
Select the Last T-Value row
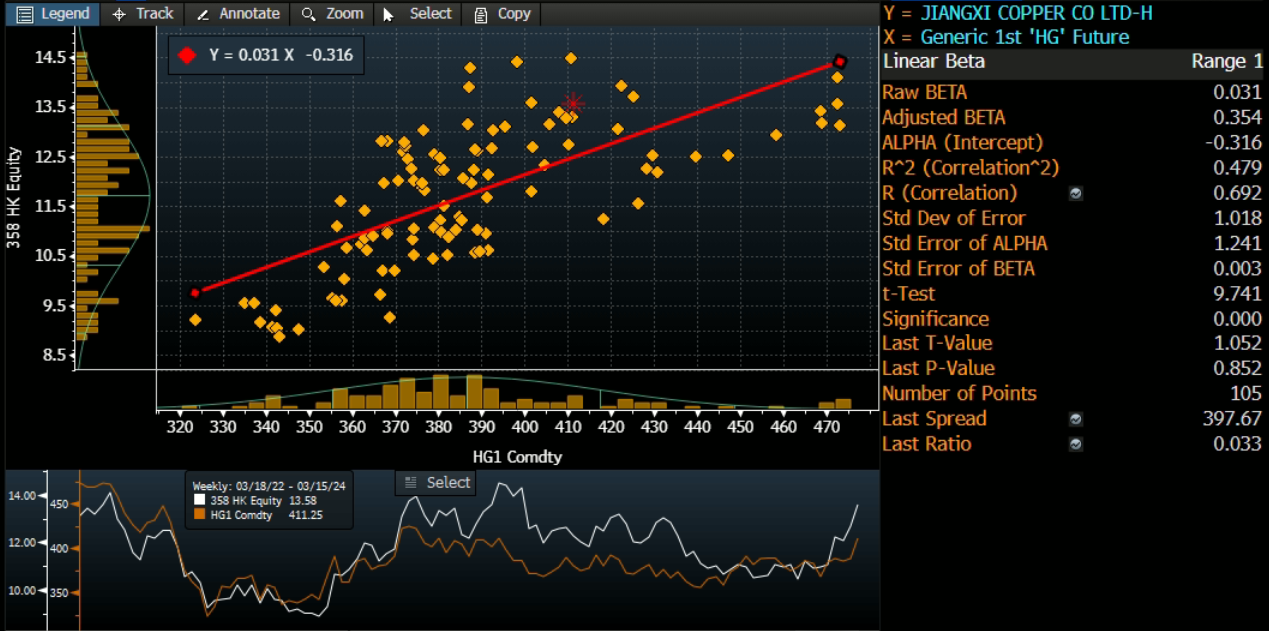point(1072,343)
